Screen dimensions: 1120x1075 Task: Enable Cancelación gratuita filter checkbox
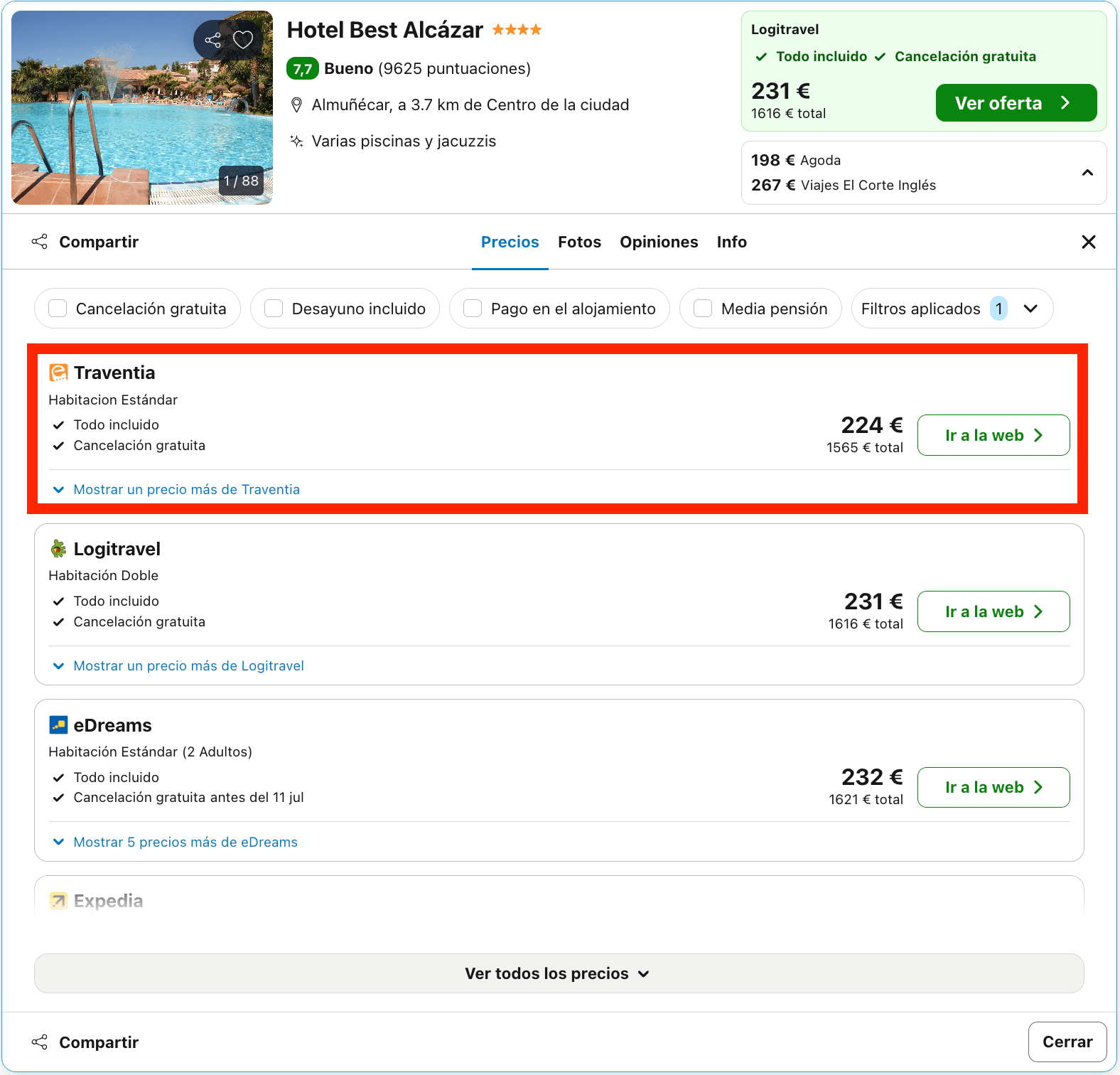pyautogui.click(x=58, y=309)
